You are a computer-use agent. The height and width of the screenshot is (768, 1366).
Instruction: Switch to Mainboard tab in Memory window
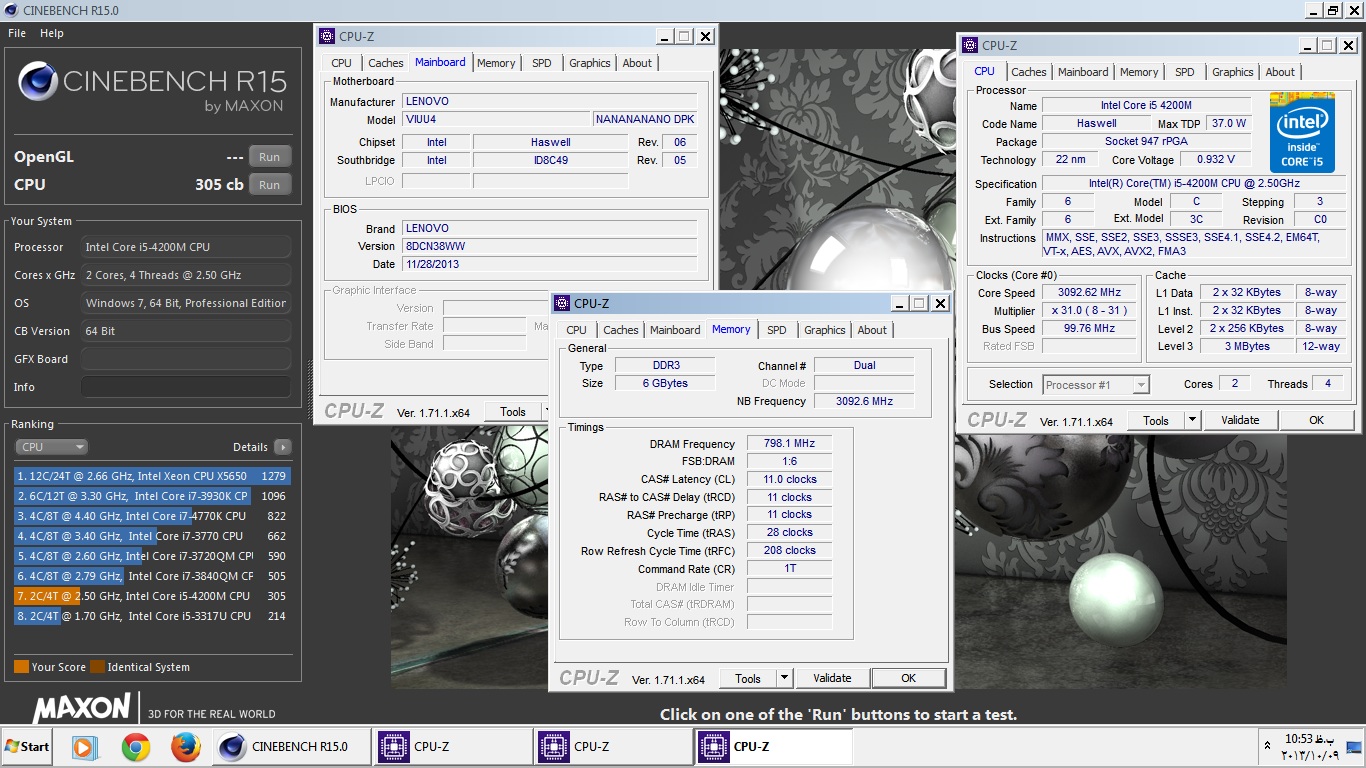point(675,330)
